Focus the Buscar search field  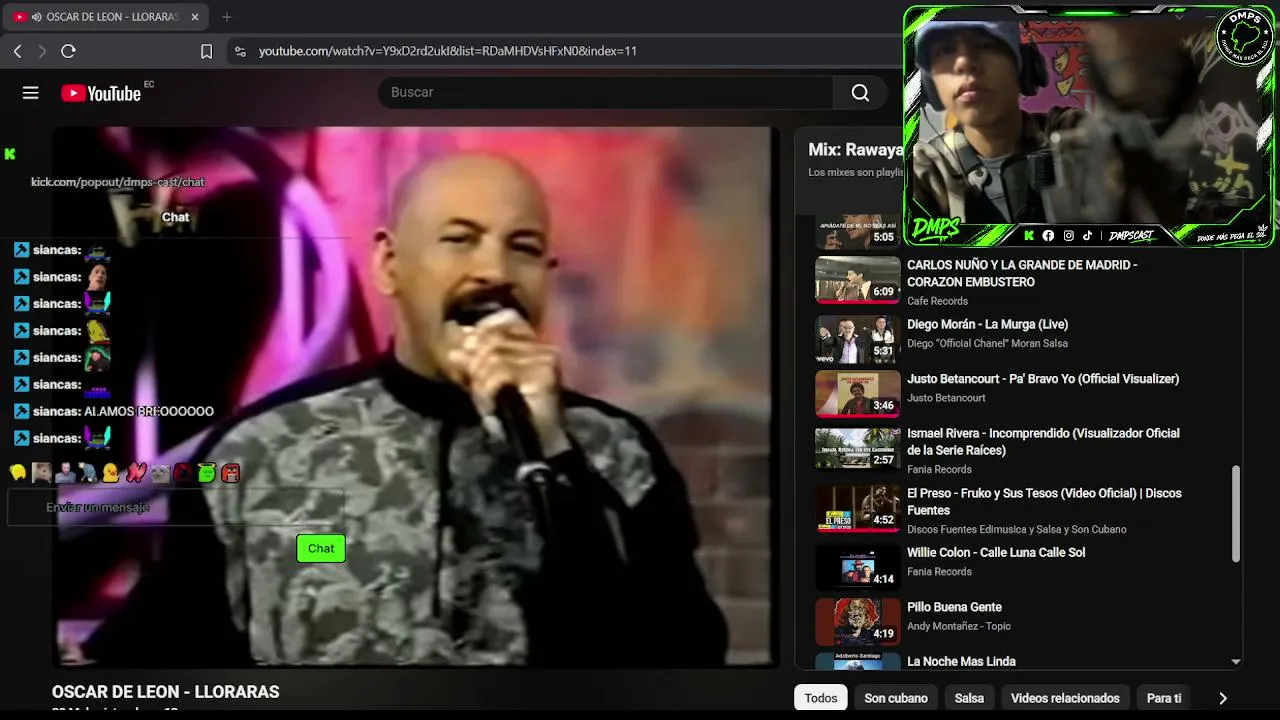point(606,92)
